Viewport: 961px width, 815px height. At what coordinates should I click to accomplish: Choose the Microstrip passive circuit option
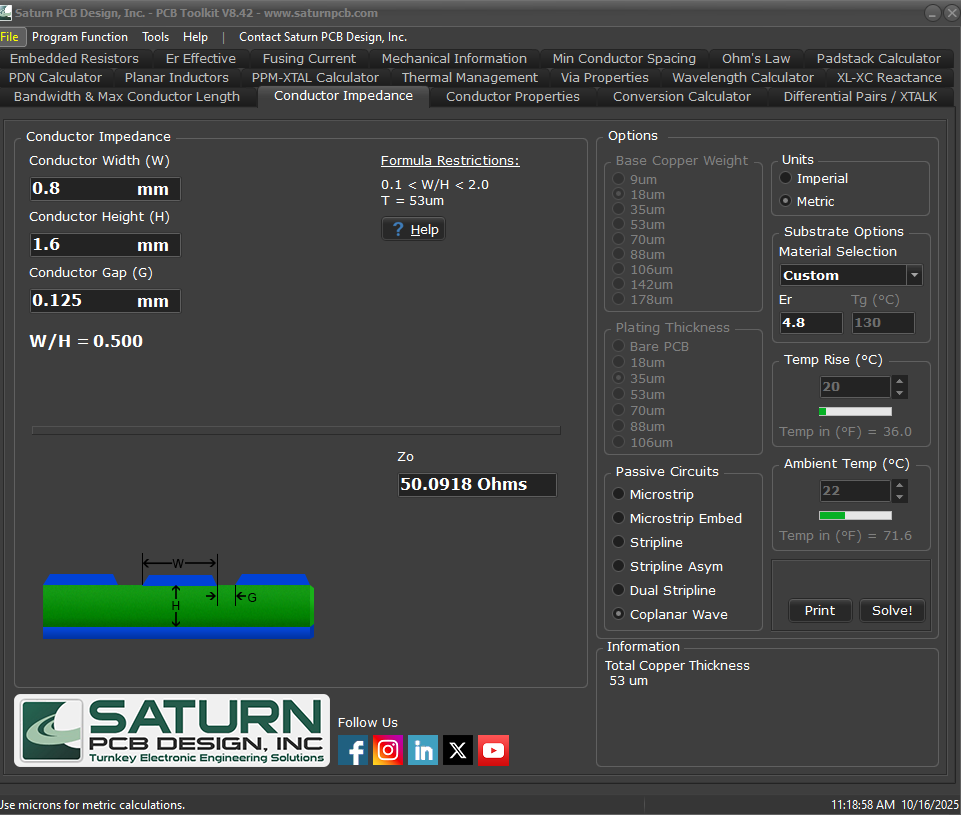coord(619,494)
